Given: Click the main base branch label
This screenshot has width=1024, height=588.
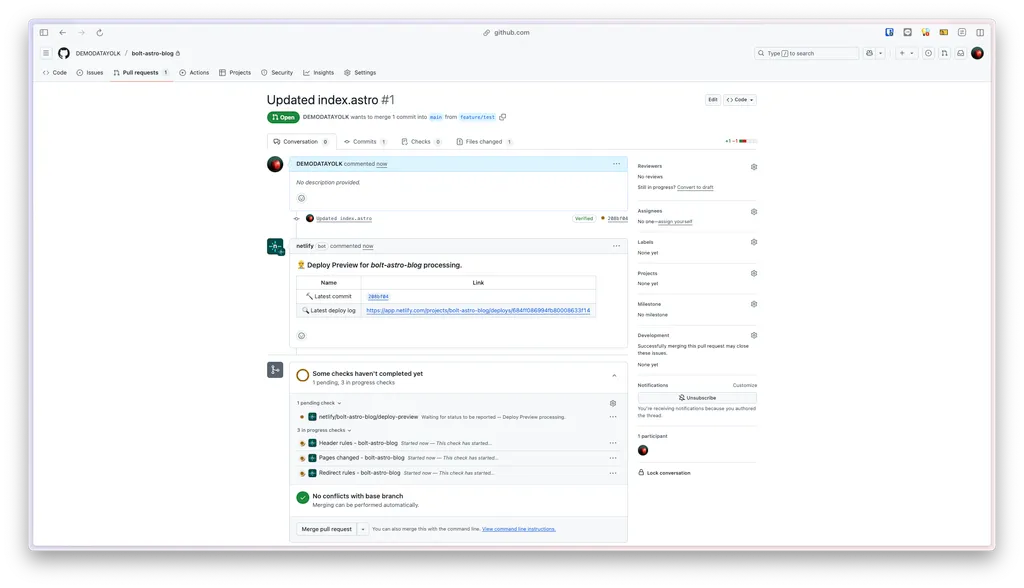Looking at the screenshot, I should [x=436, y=117].
